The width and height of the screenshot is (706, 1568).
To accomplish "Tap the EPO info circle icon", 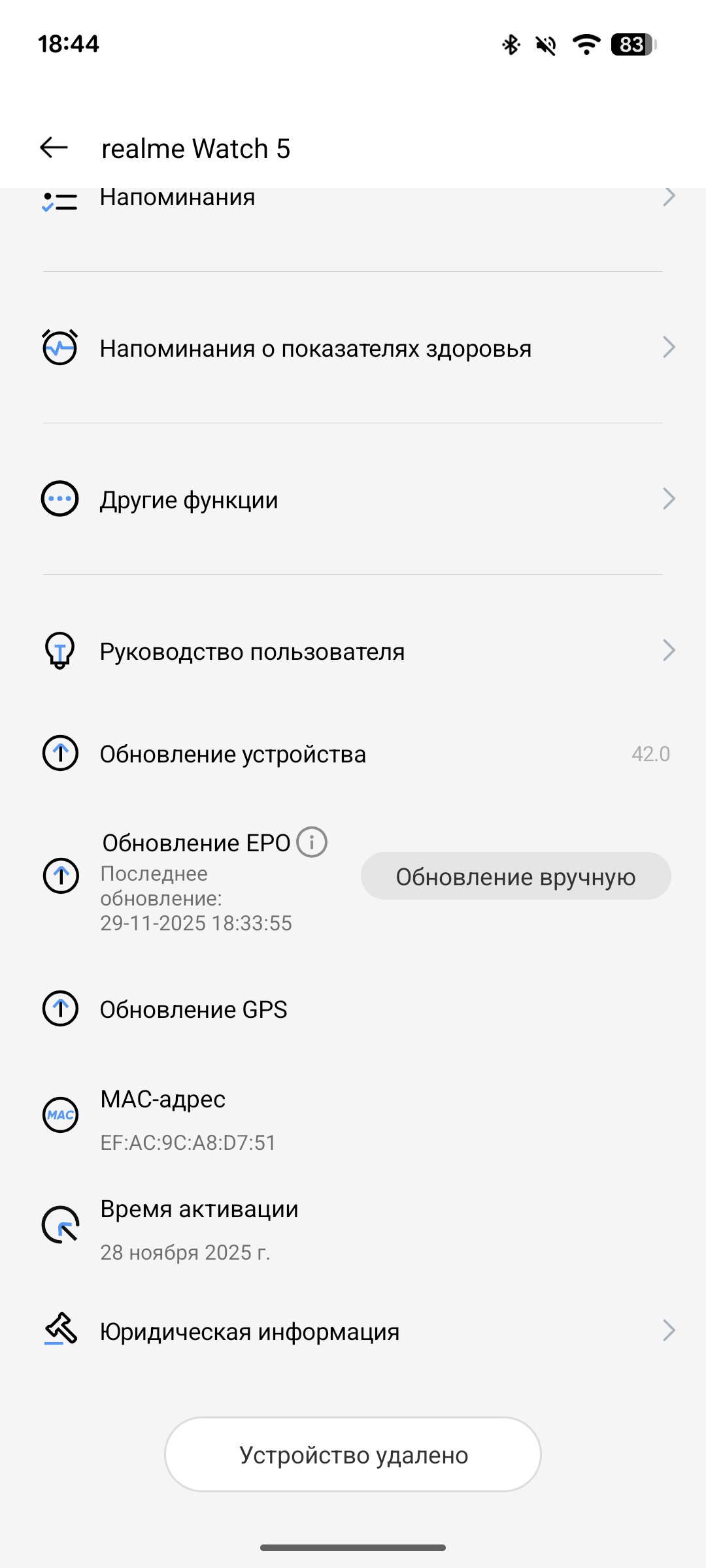I will tap(312, 842).
